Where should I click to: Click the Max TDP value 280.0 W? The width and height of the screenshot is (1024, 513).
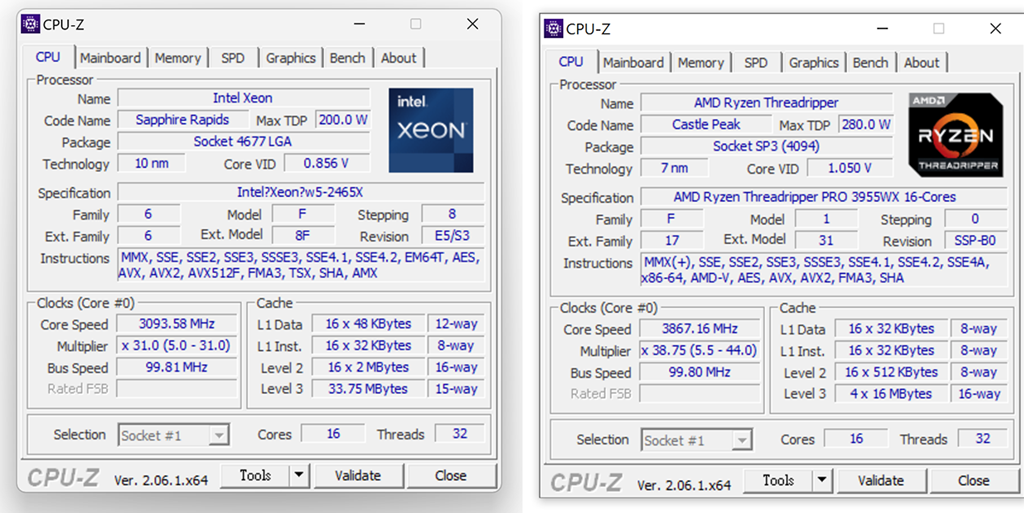click(866, 125)
